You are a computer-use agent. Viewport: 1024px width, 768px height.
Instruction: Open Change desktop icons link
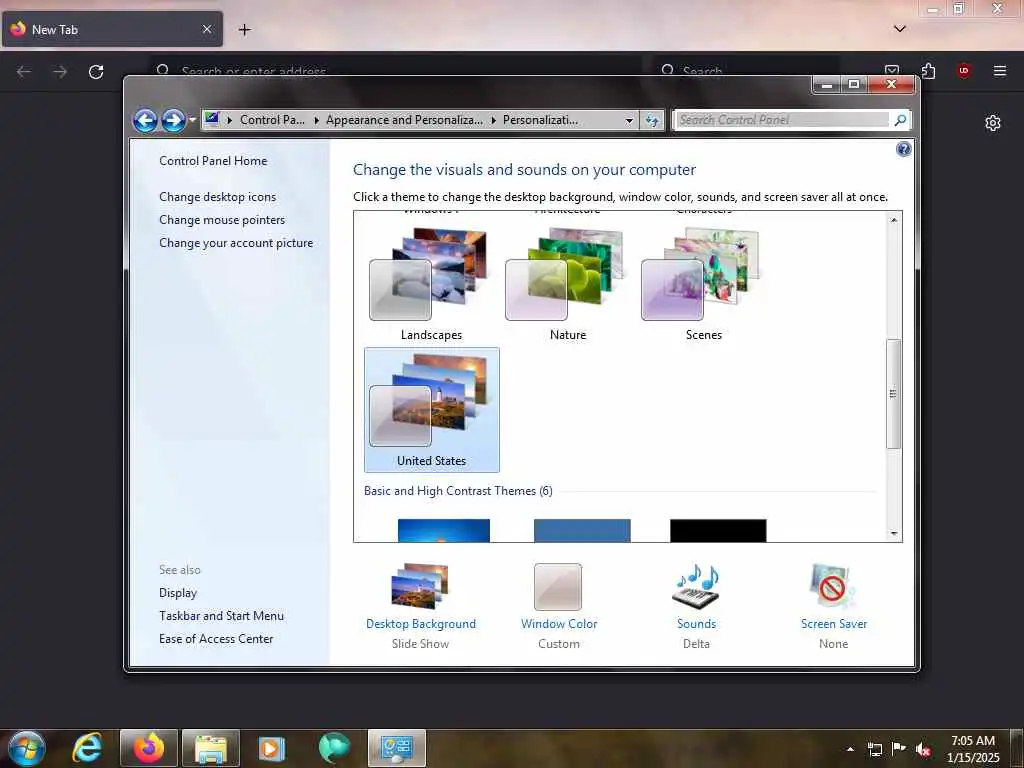217,197
